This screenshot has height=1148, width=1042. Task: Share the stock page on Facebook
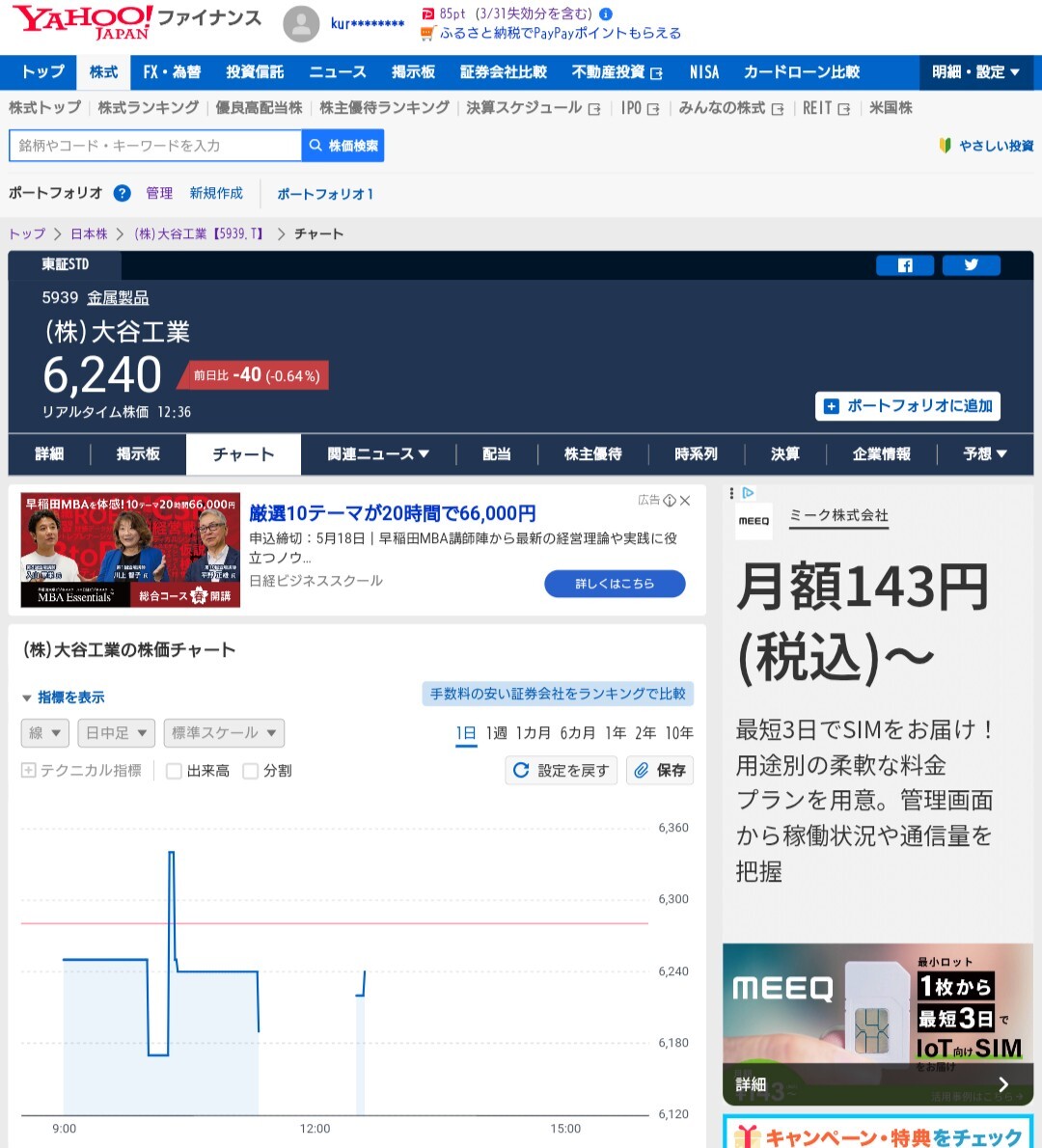[x=905, y=265]
